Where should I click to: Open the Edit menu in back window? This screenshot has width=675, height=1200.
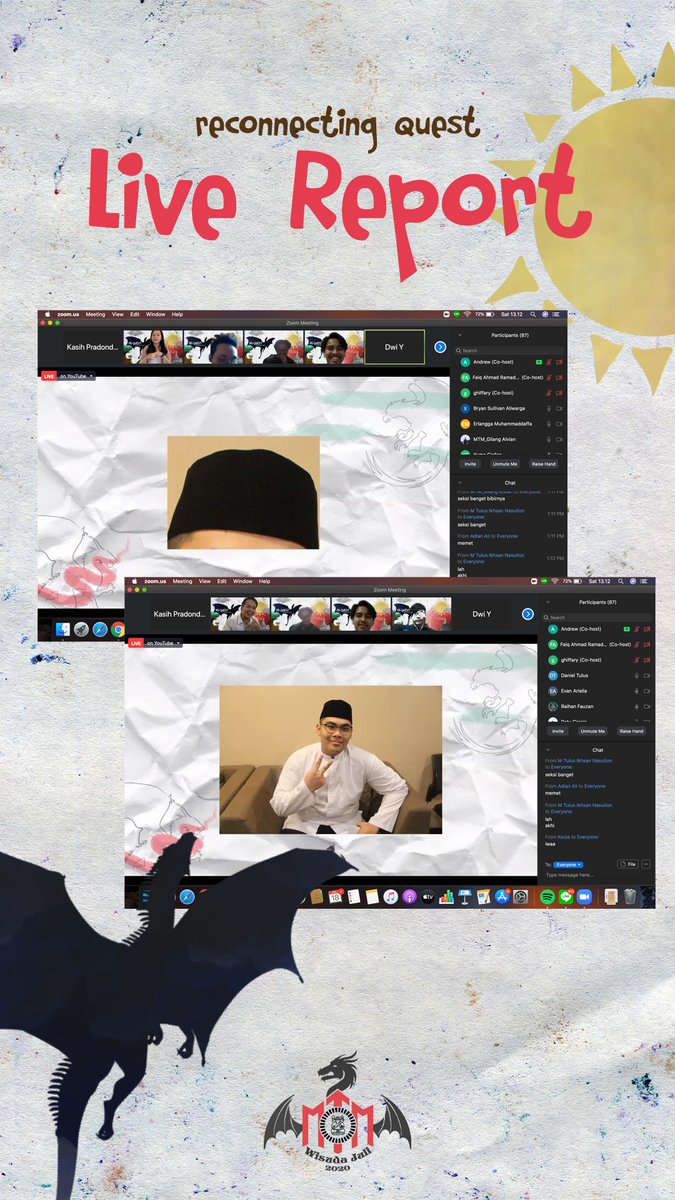tap(134, 314)
